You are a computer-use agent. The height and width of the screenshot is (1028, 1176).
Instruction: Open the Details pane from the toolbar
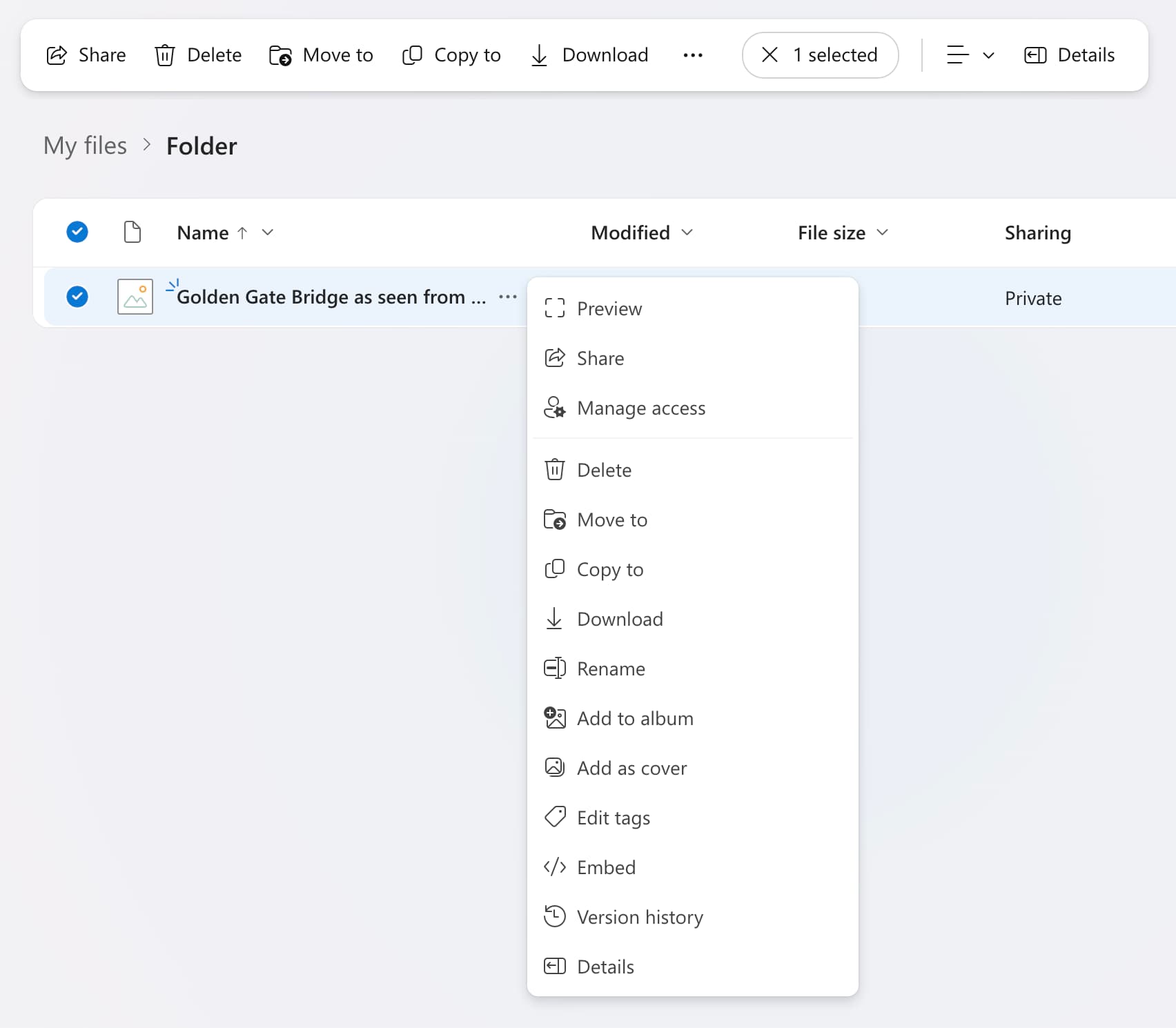coord(1069,55)
